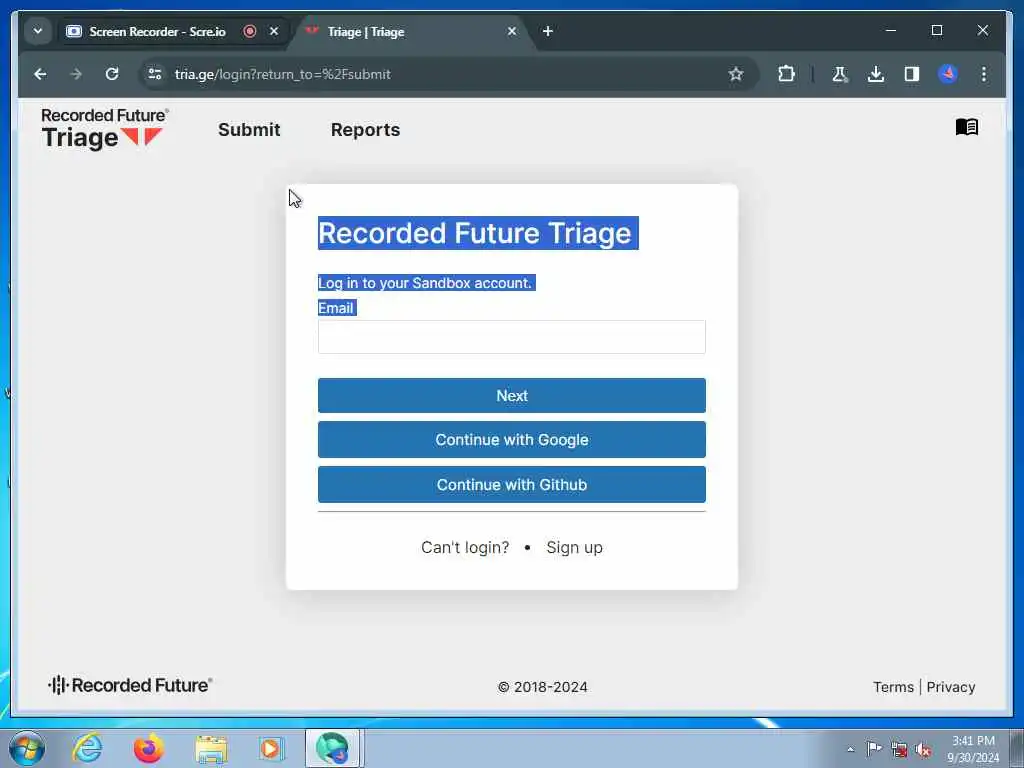Open the Reports navigation item
The width and height of the screenshot is (1024, 768).
[x=365, y=130]
